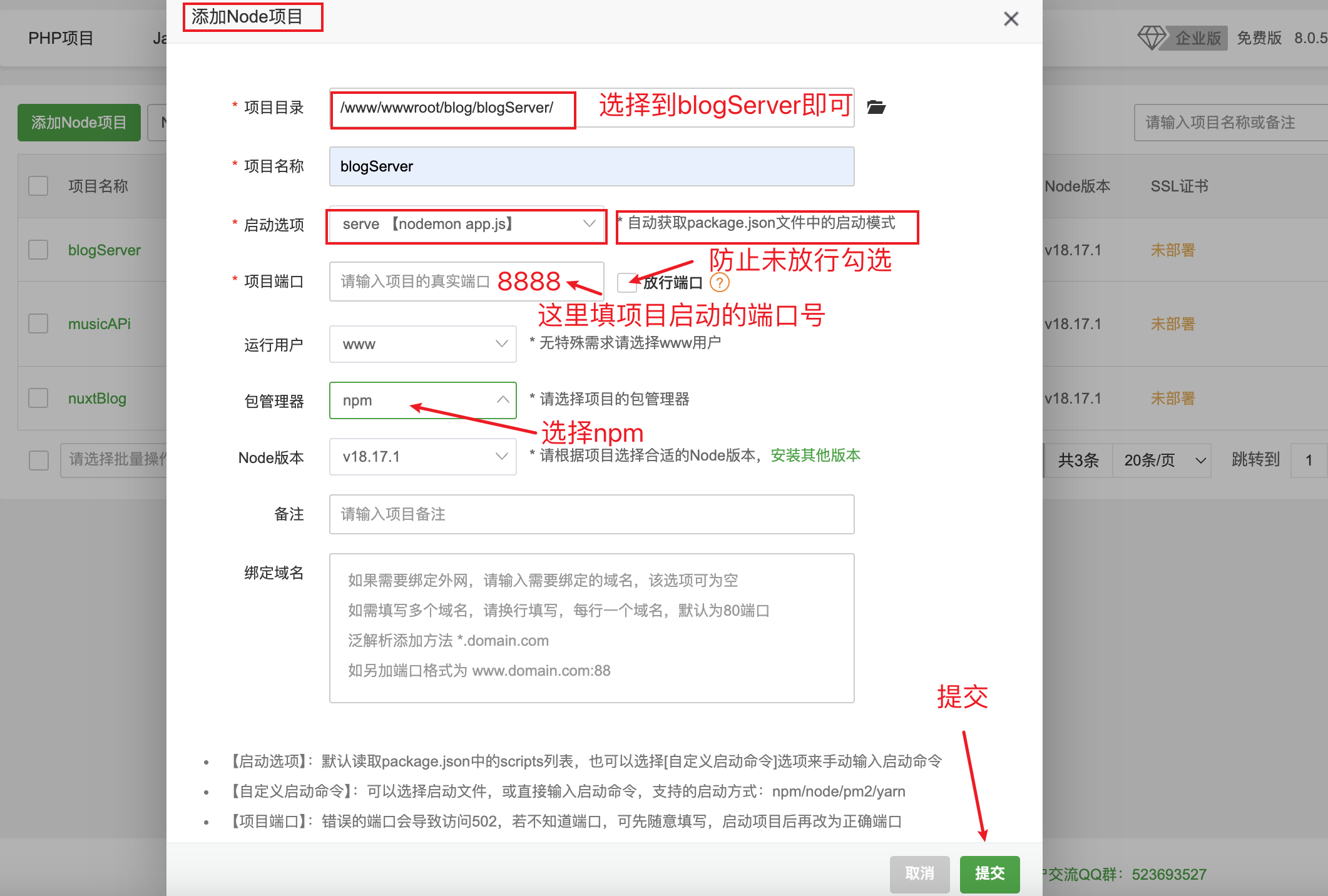Click 未部署 in the musicAPi row
Viewport: 1328px width, 896px height.
tap(1173, 324)
